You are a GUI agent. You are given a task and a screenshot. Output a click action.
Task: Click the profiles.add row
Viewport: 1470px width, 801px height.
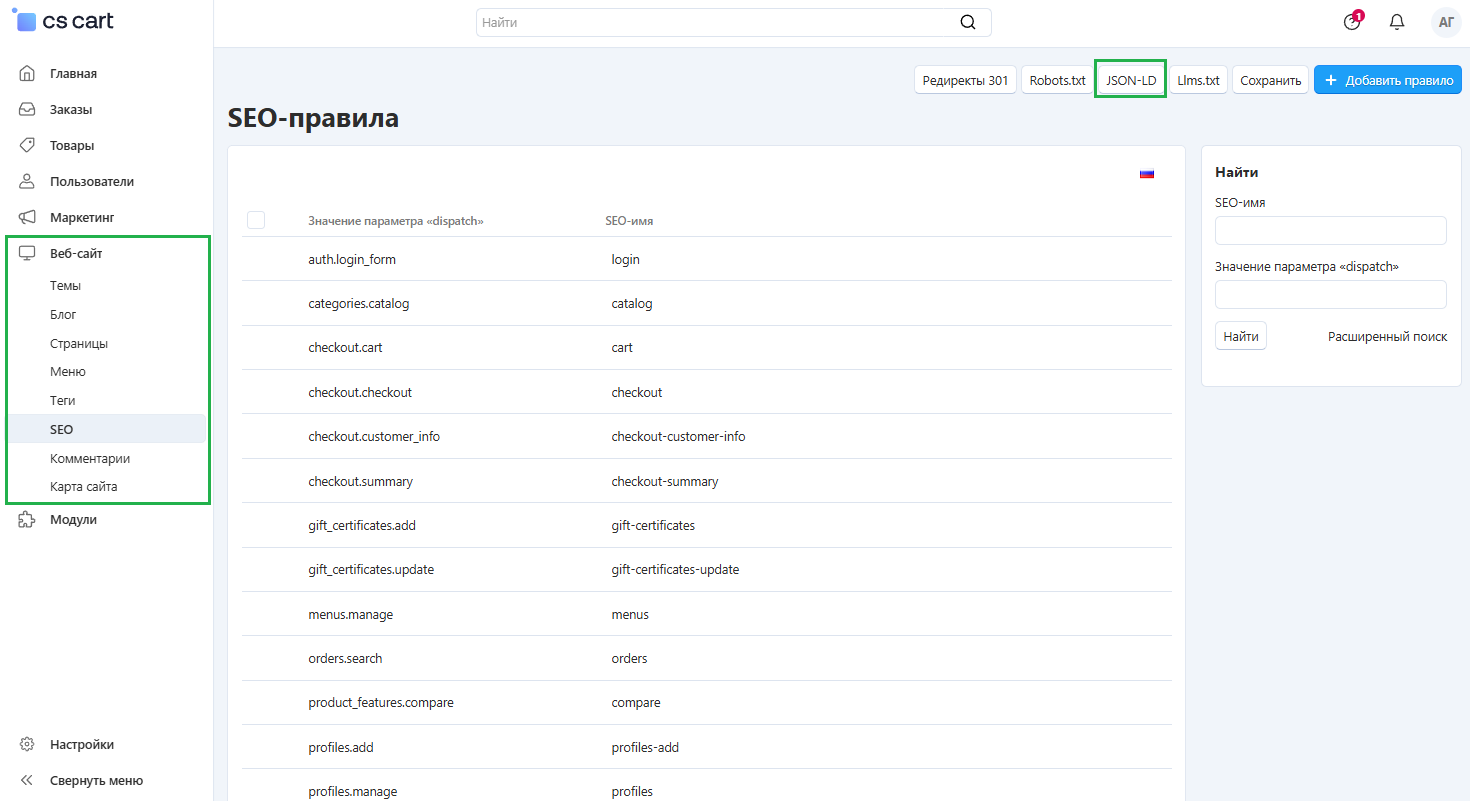(709, 747)
